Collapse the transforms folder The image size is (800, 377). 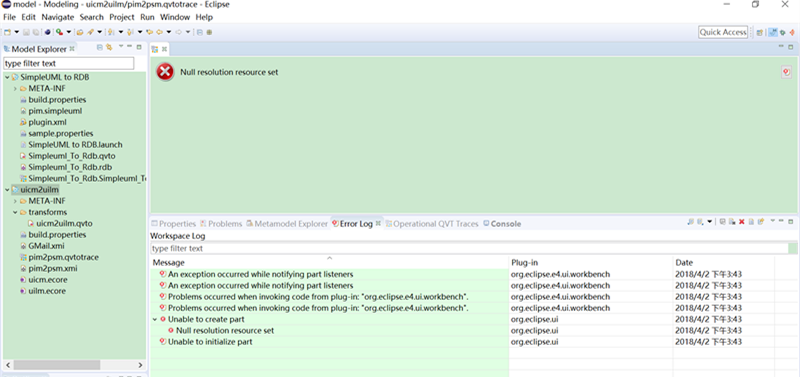15,212
